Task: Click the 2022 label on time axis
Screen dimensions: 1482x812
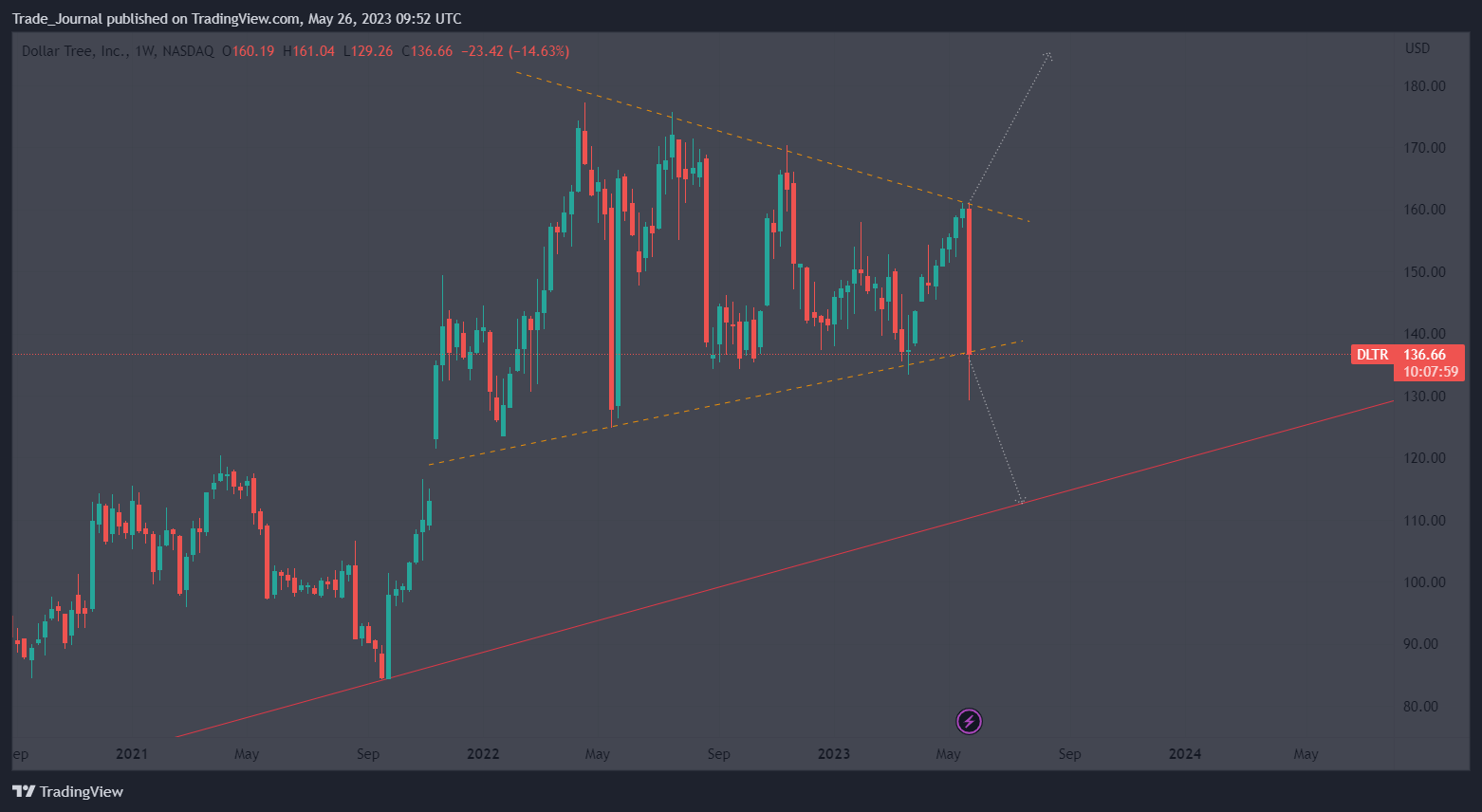Action: tap(483, 754)
